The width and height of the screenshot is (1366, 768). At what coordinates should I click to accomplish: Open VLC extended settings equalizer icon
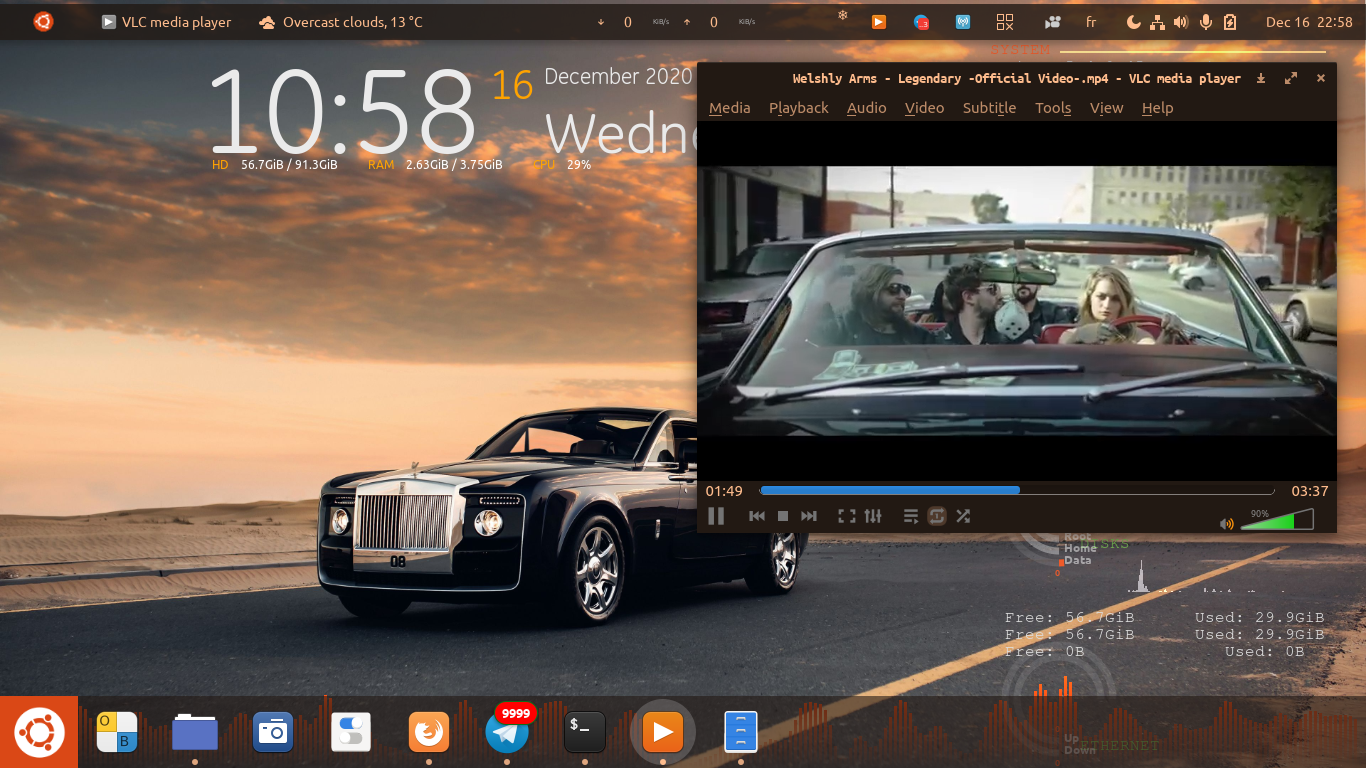(x=873, y=516)
